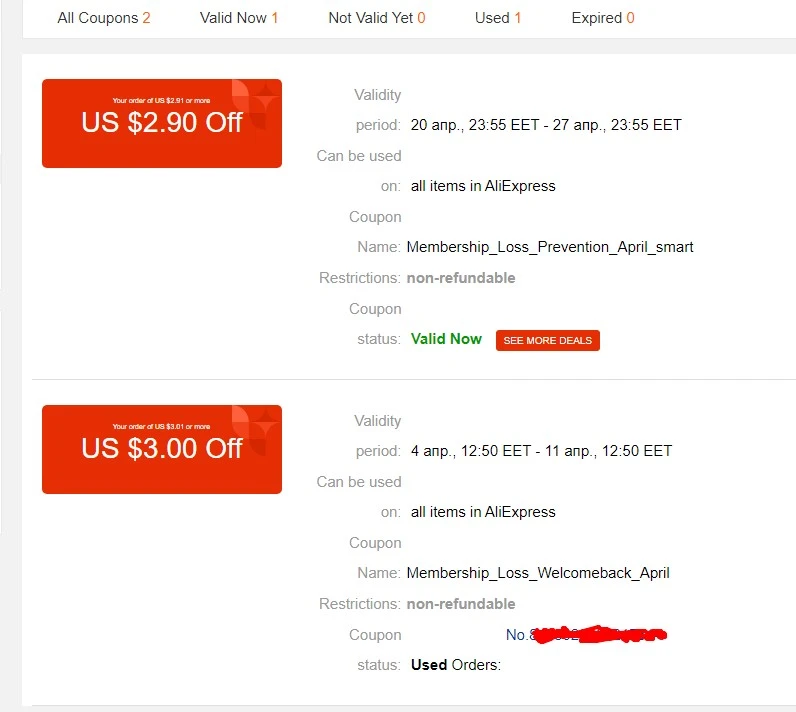Image resolution: width=796 pixels, height=712 pixels.
Task: Select the US $3.00 Off coupon card
Action: (162, 449)
